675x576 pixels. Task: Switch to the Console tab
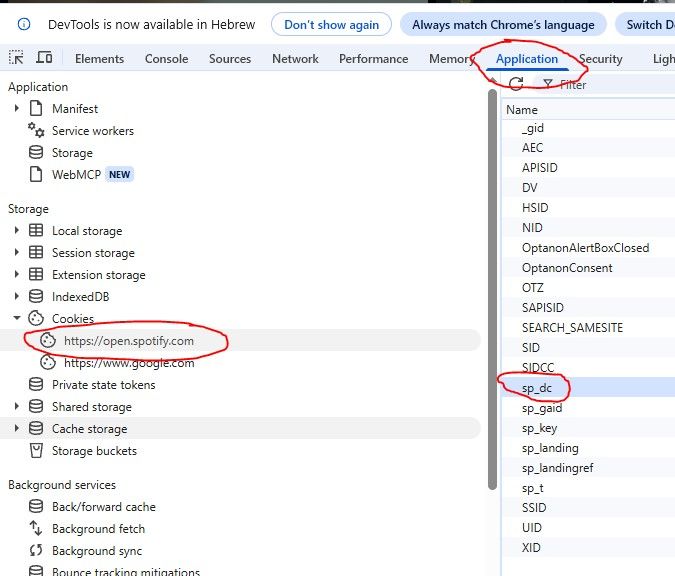pos(167,59)
